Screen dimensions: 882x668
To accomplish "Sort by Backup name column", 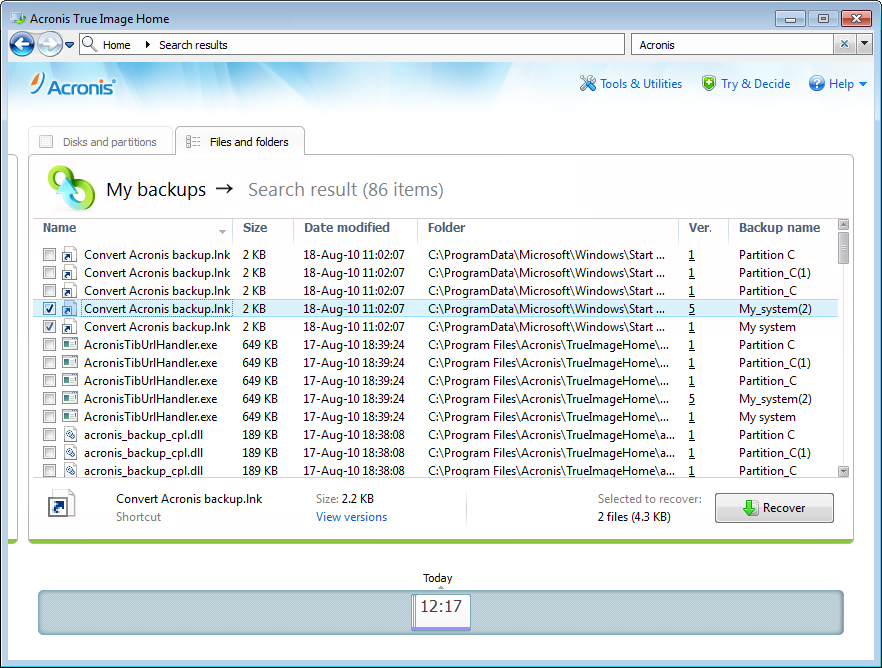I will click(779, 228).
